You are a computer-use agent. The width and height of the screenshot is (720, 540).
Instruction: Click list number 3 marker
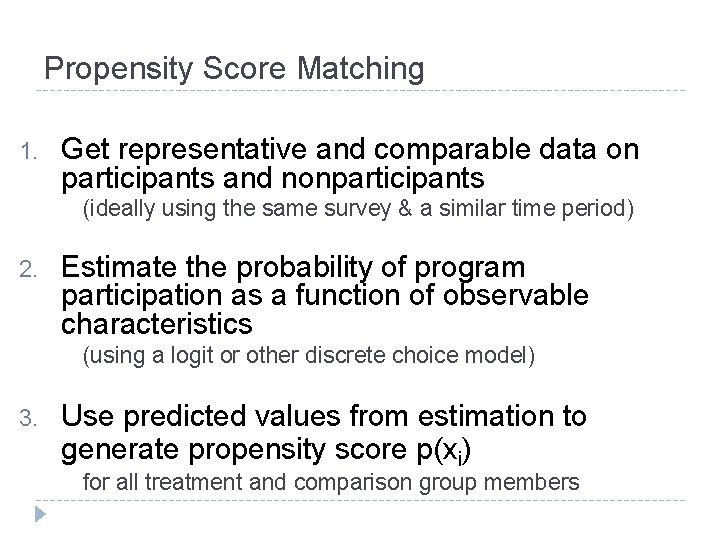[x=28, y=418]
